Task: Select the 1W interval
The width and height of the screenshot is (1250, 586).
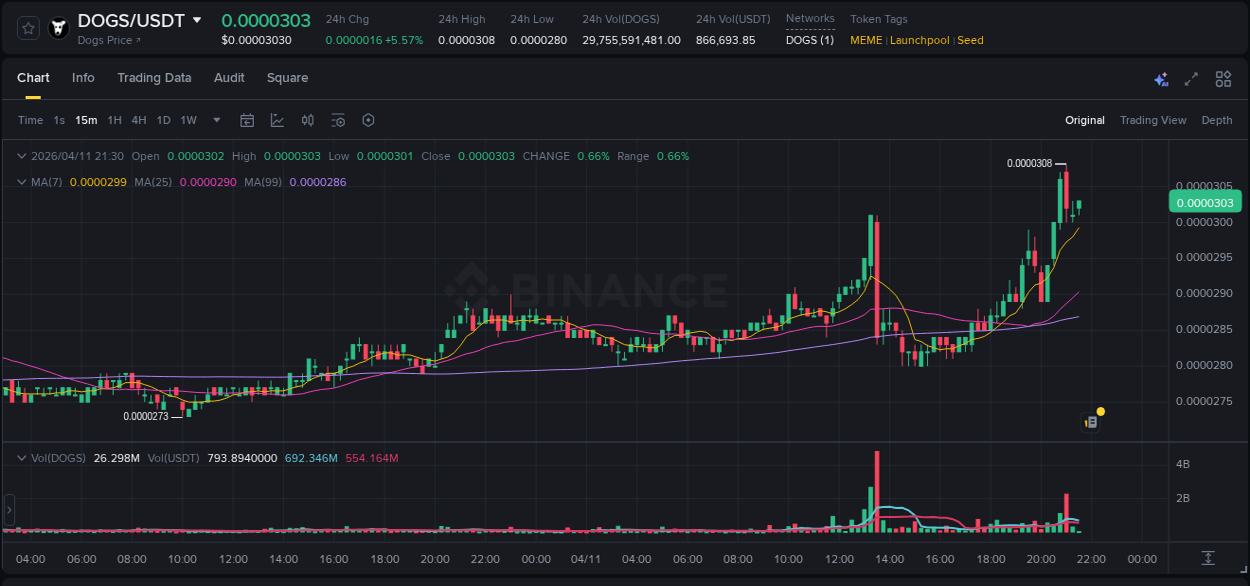Action: [188, 120]
